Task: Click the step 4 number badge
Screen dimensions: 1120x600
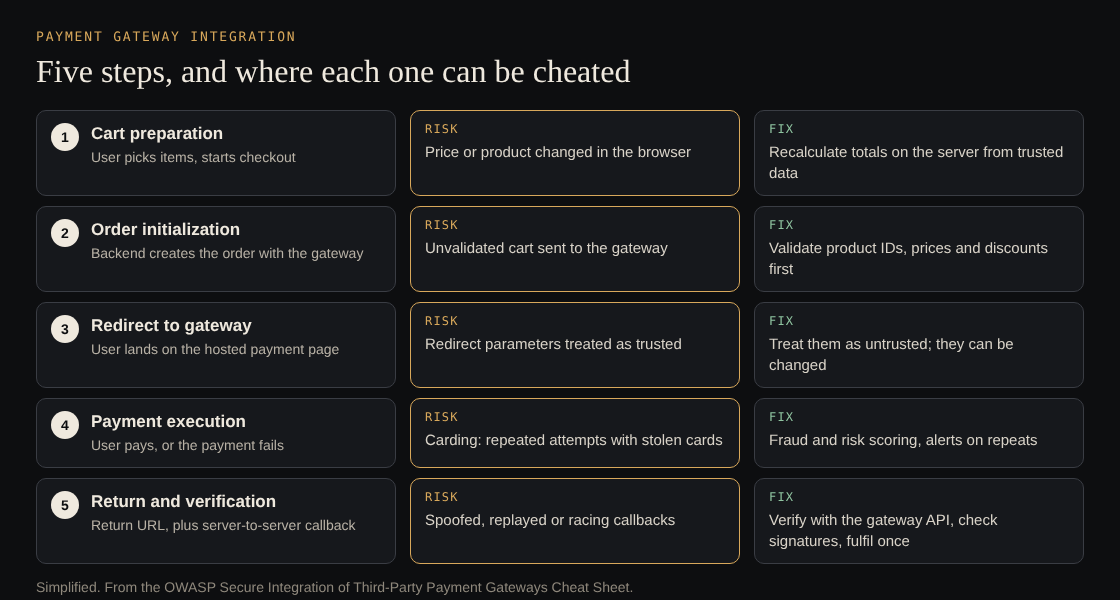Action: click(65, 425)
